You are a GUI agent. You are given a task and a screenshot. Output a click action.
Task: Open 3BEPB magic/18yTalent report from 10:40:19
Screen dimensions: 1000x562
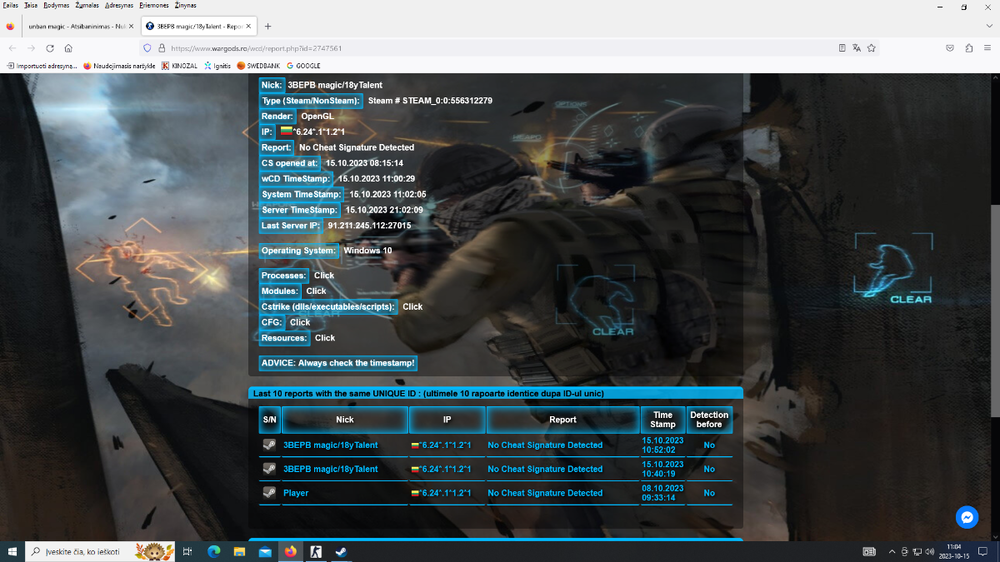tap(330, 469)
